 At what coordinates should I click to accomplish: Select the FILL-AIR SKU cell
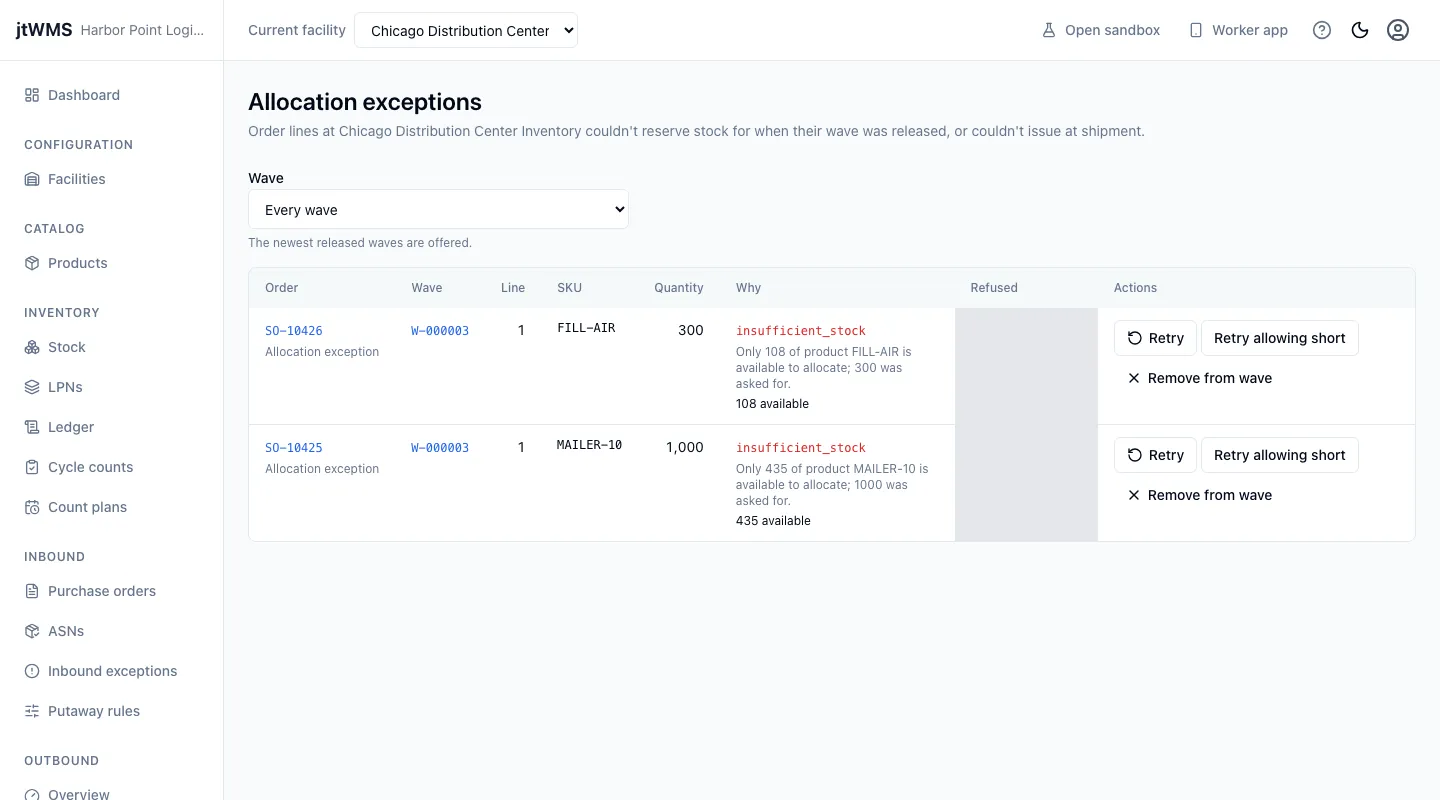tap(586, 328)
